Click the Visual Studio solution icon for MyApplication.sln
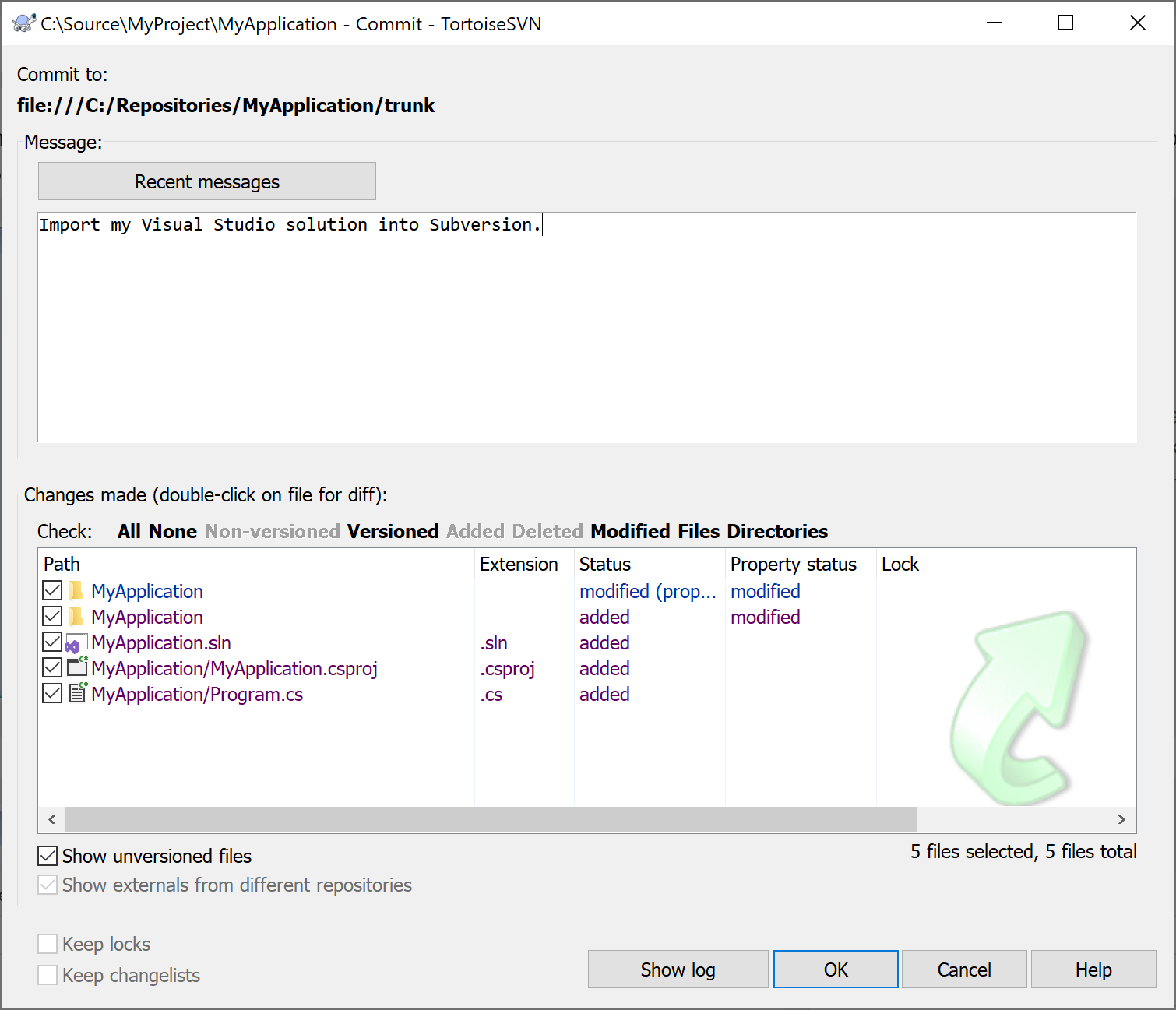The height and width of the screenshot is (1010, 1176). click(x=76, y=642)
